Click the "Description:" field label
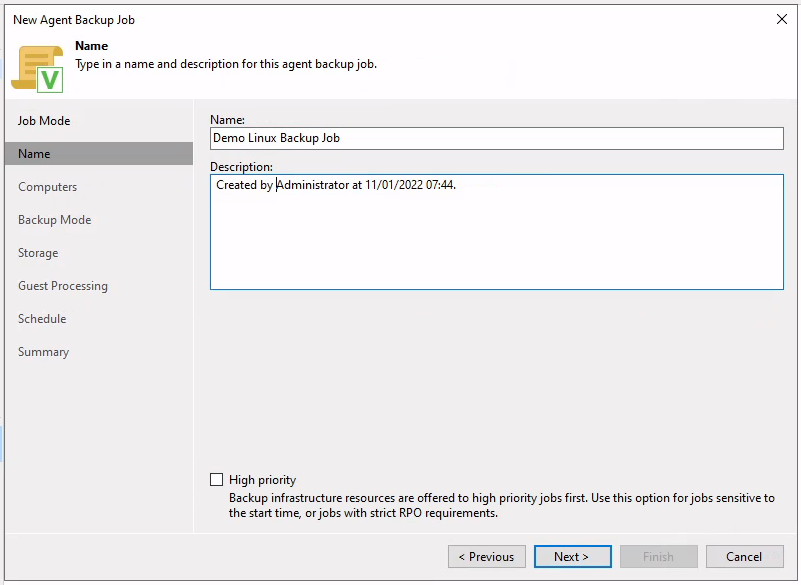This screenshot has width=801, height=585. coord(241,166)
